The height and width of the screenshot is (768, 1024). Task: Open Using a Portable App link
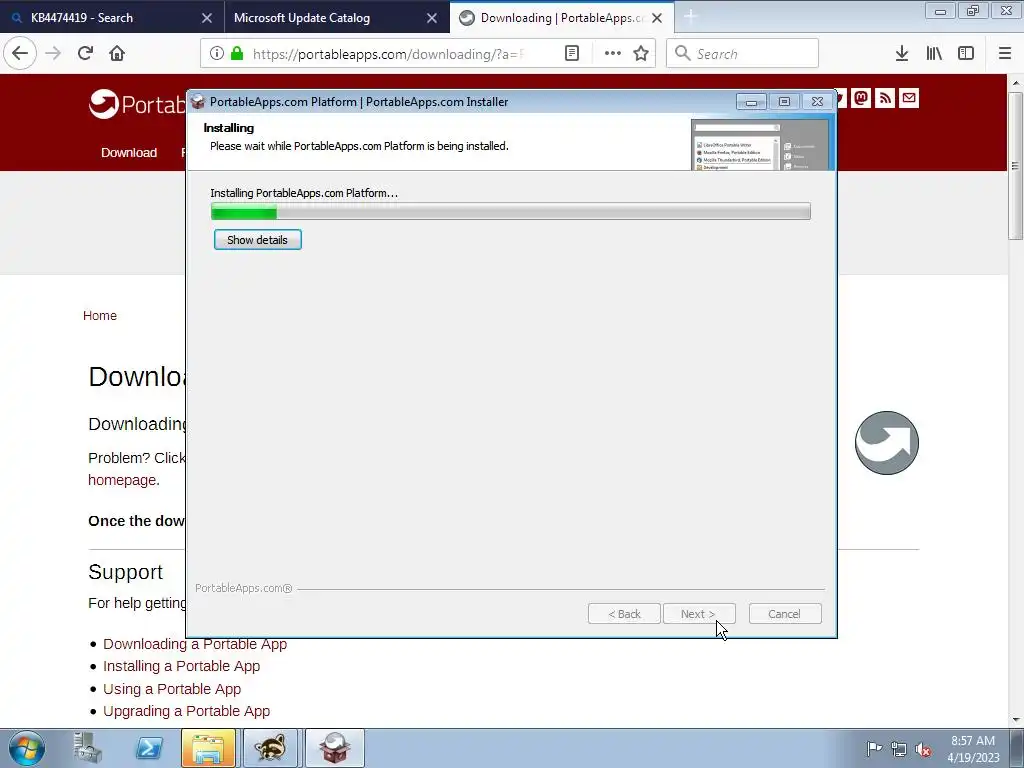click(x=172, y=689)
